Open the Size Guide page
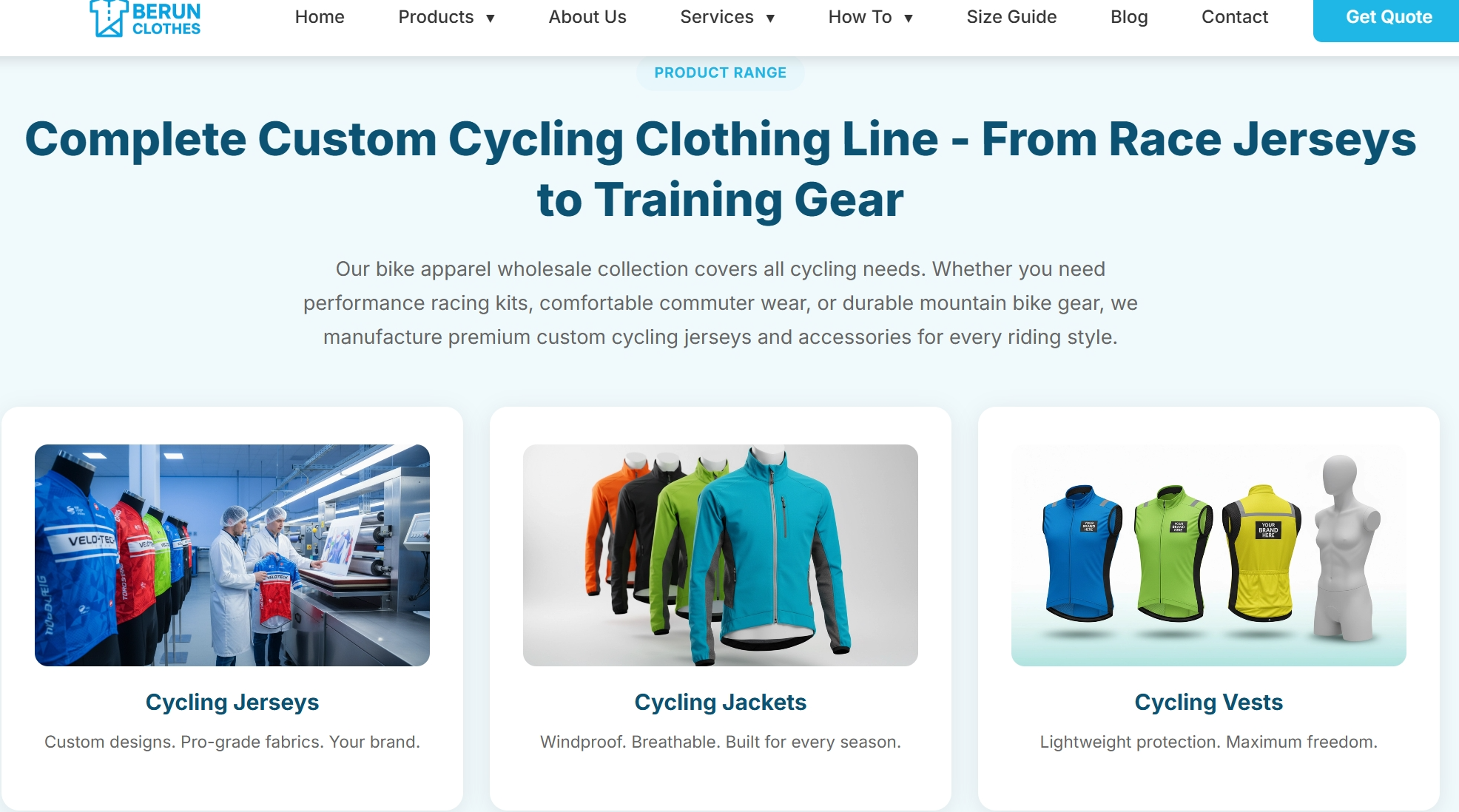Screen dimensions: 1459x812 tap(1011, 17)
